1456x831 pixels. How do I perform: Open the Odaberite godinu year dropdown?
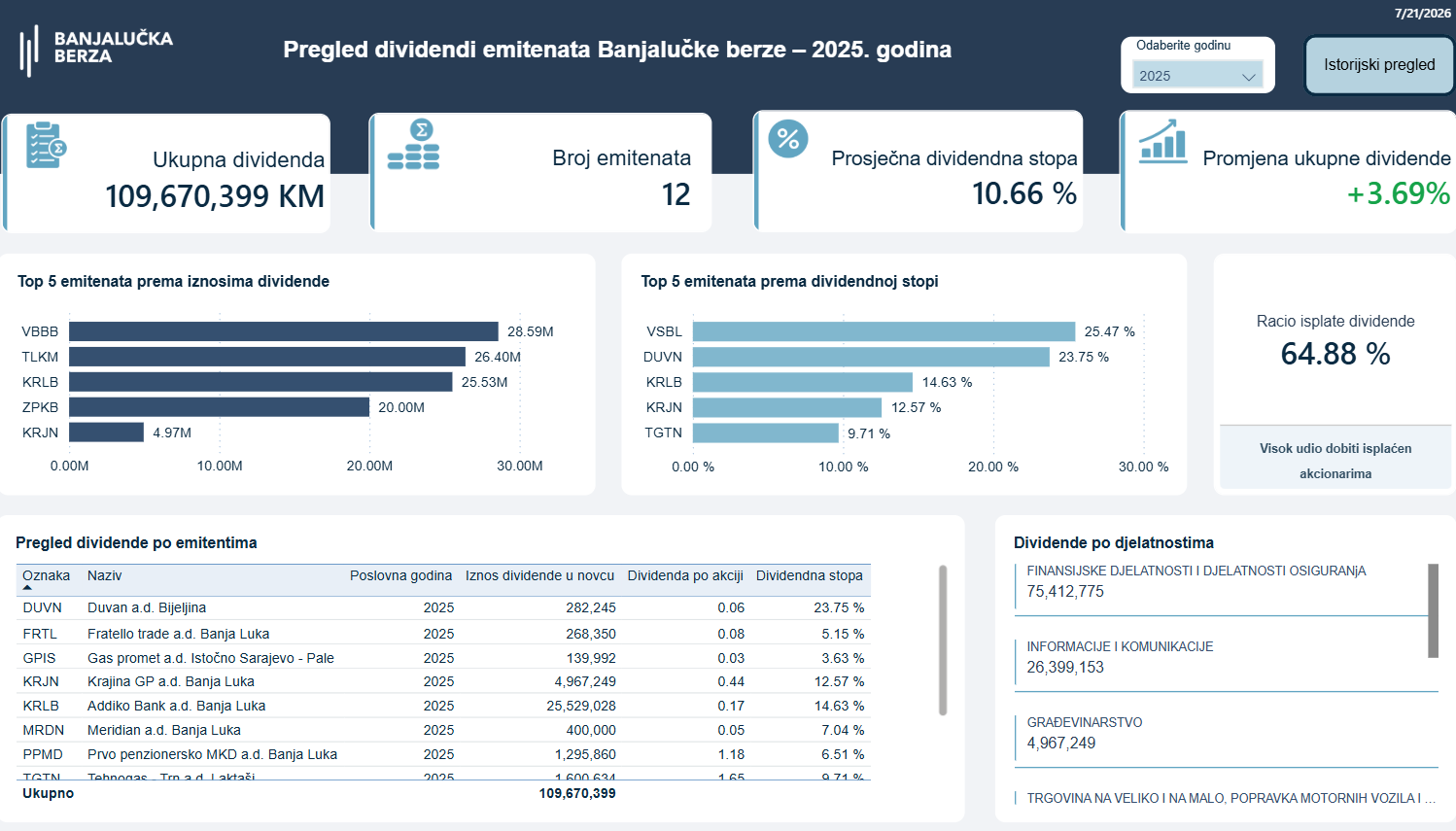(1199, 76)
